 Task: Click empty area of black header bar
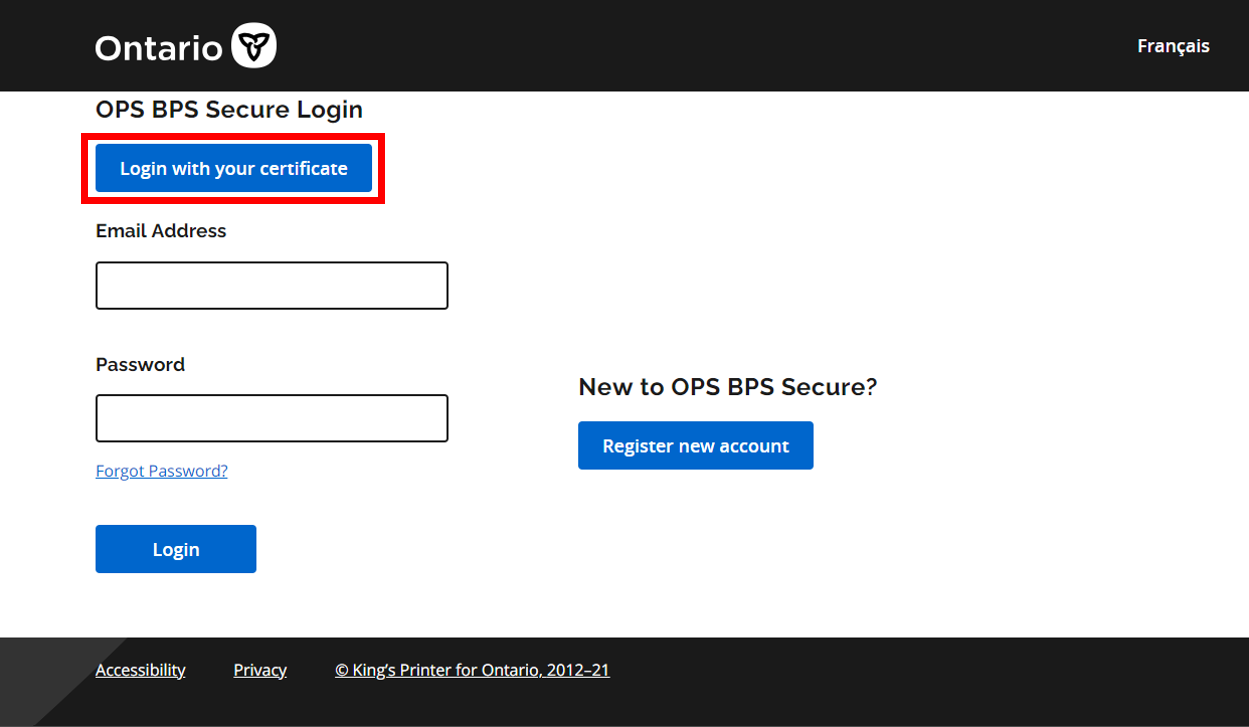pos(700,46)
